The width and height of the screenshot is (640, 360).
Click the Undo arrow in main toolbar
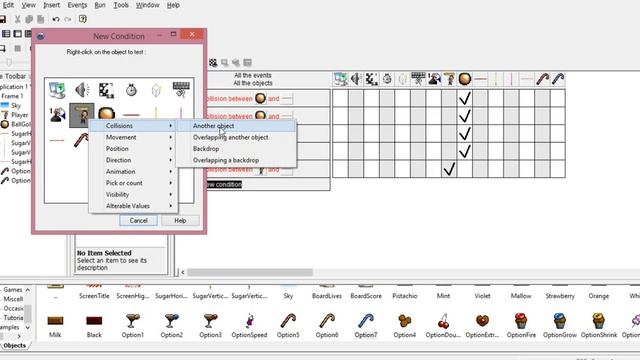(56, 19)
